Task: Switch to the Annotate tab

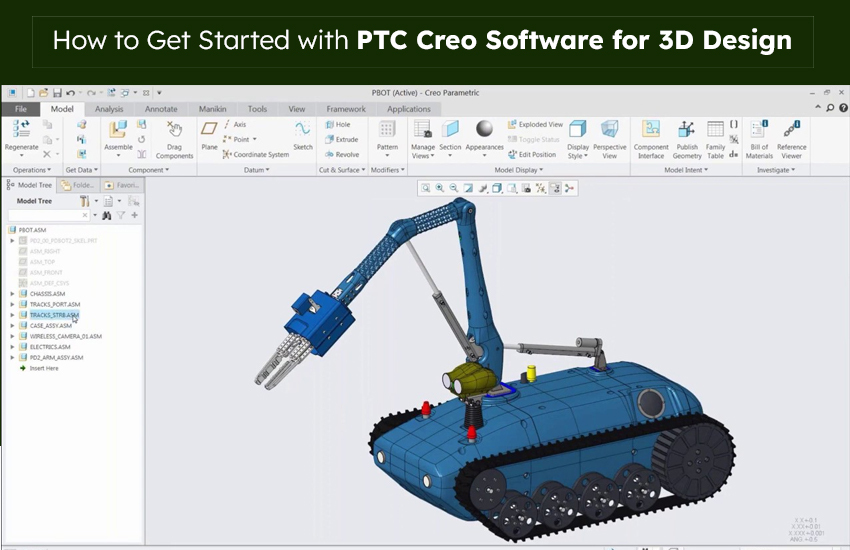Action: click(161, 109)
